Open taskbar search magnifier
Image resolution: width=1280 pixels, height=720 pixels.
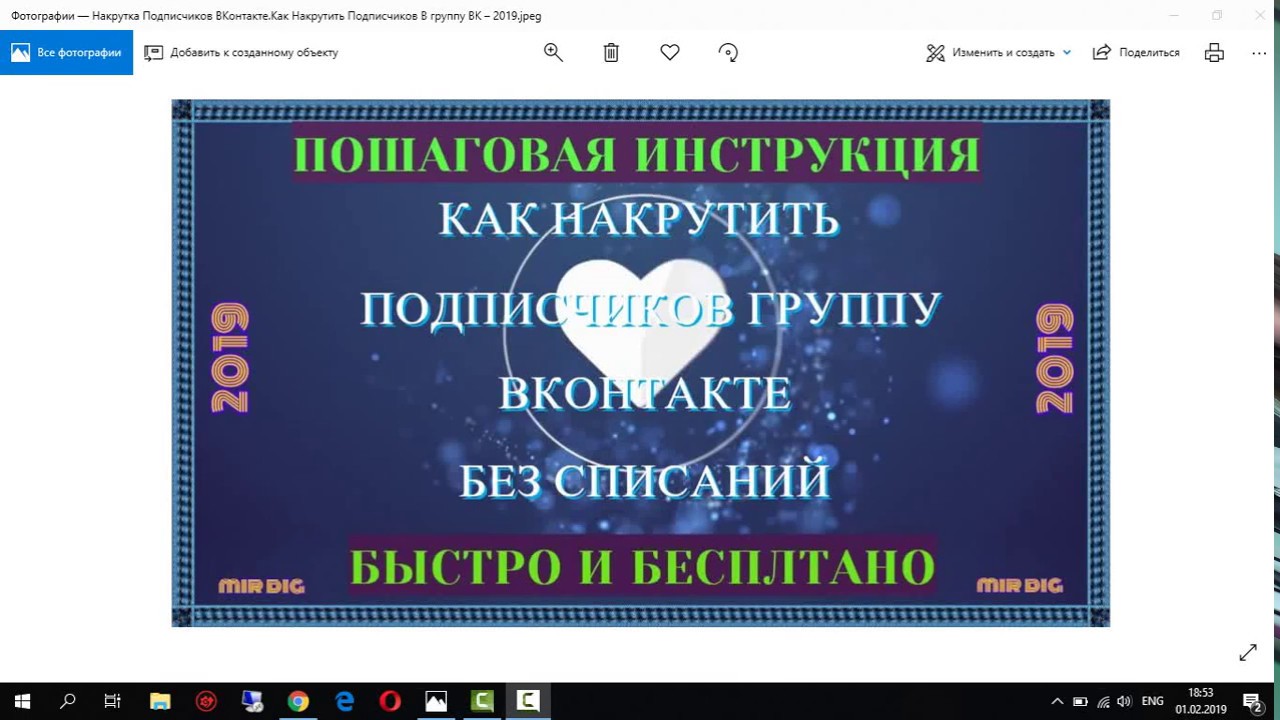point(68,701)
